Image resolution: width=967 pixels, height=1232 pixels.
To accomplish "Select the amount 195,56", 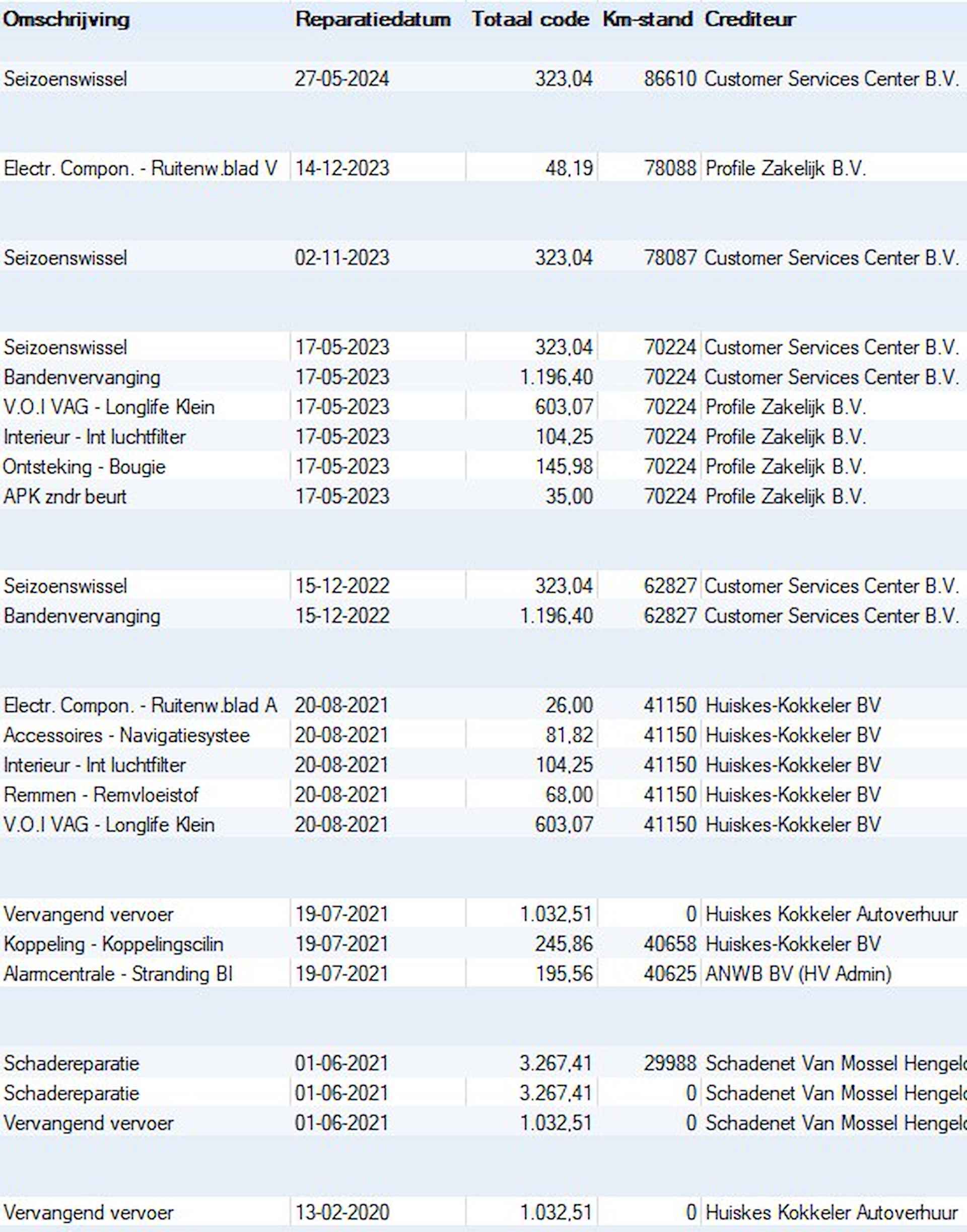I will (x=565, y=975).
